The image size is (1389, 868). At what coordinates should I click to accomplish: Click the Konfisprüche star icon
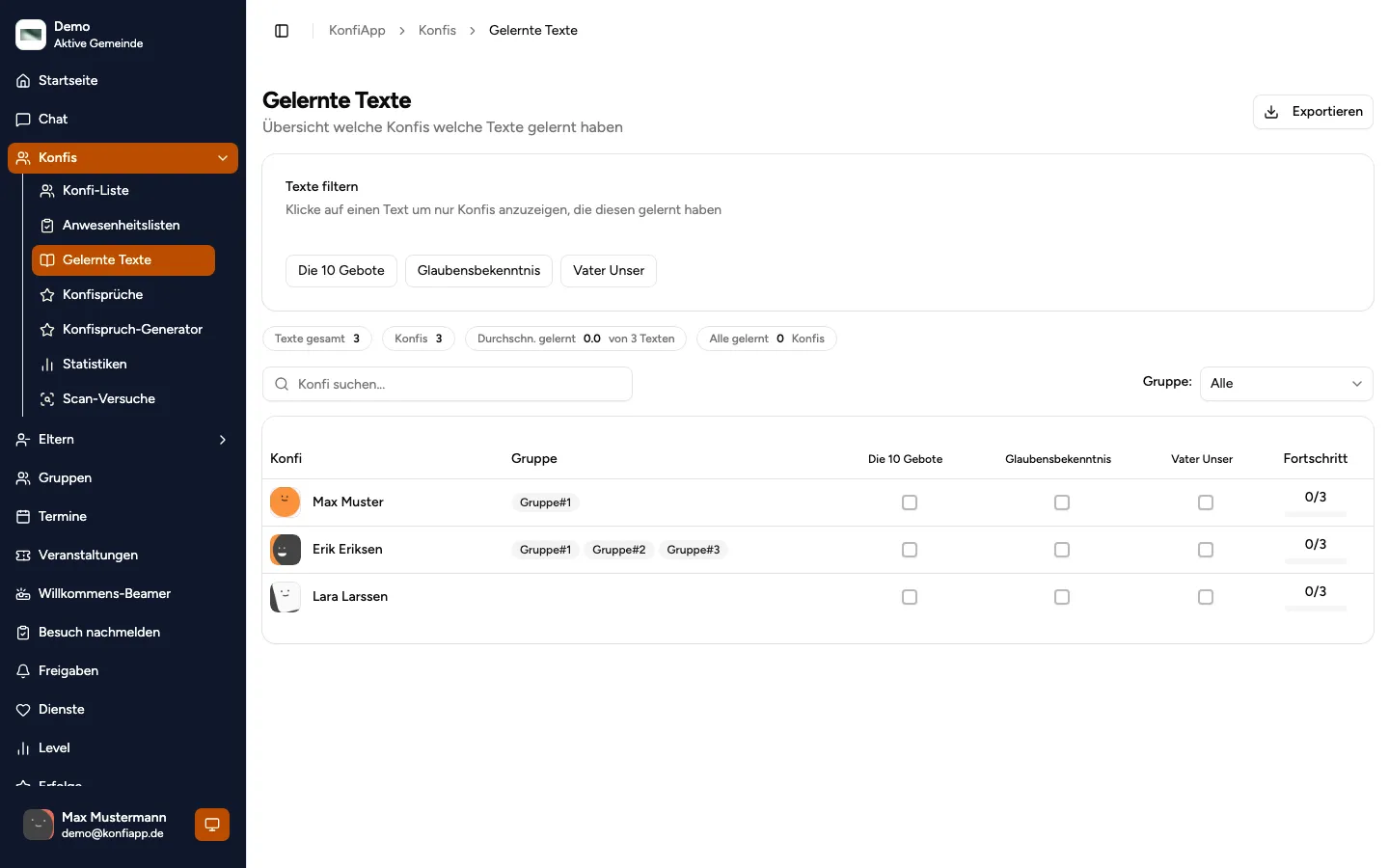point(47,295)
